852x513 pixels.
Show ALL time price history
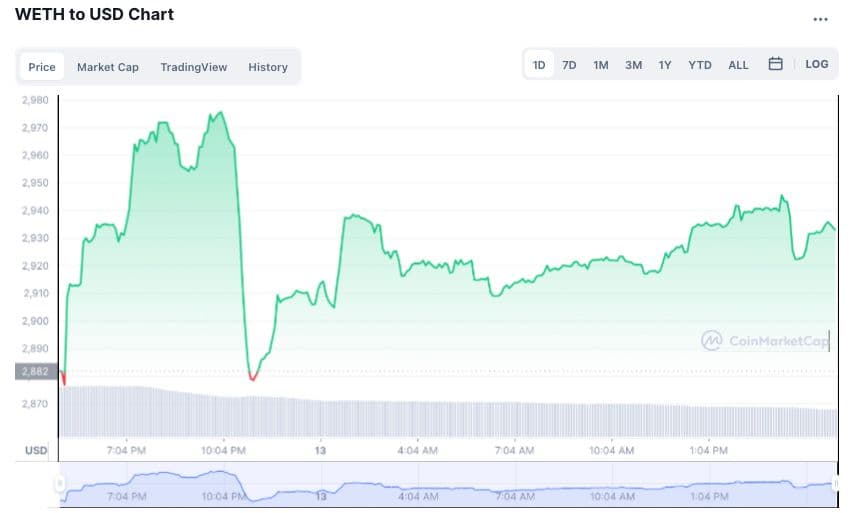click(x=738, y=65)
